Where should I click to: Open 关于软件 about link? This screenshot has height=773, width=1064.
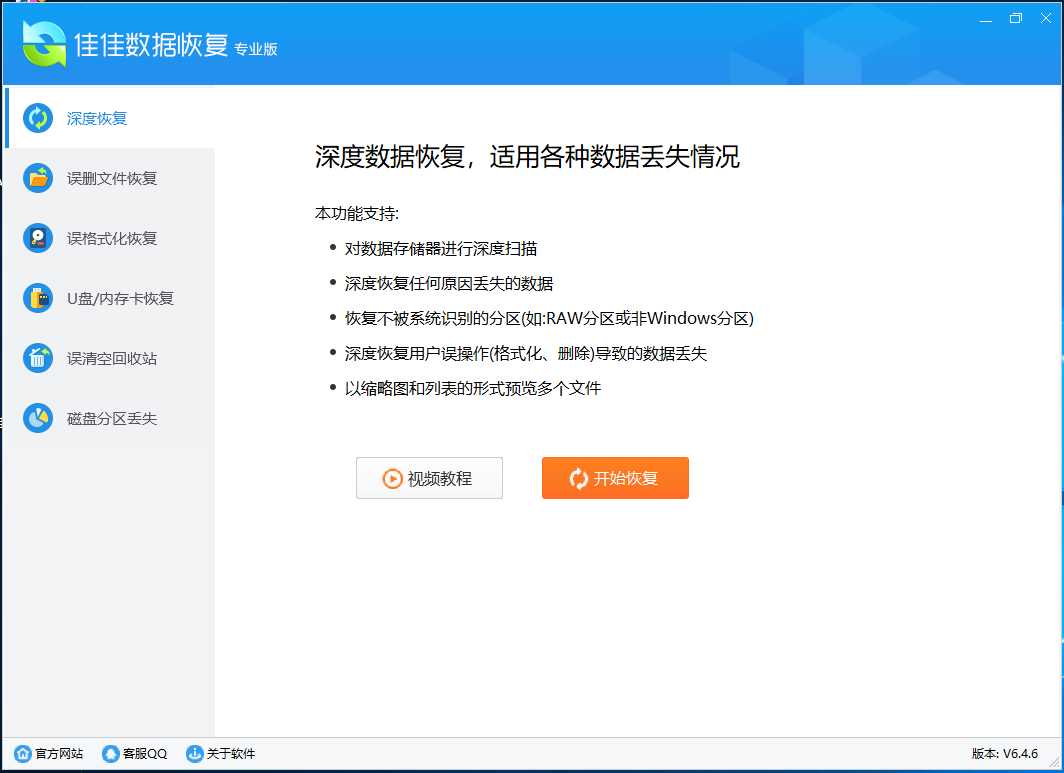point(221,753)
